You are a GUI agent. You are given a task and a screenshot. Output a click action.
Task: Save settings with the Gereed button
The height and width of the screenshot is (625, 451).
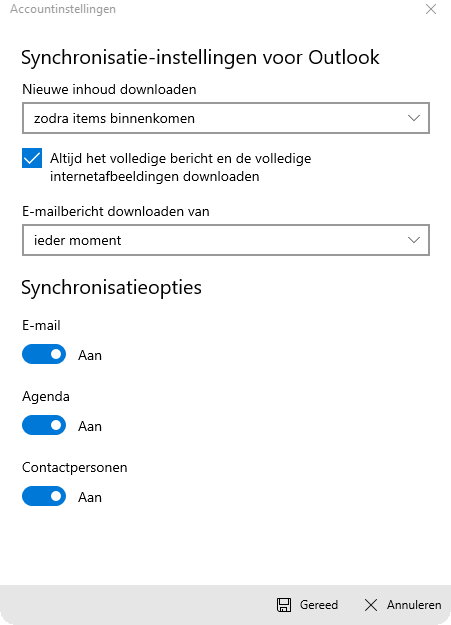(307, 605)
